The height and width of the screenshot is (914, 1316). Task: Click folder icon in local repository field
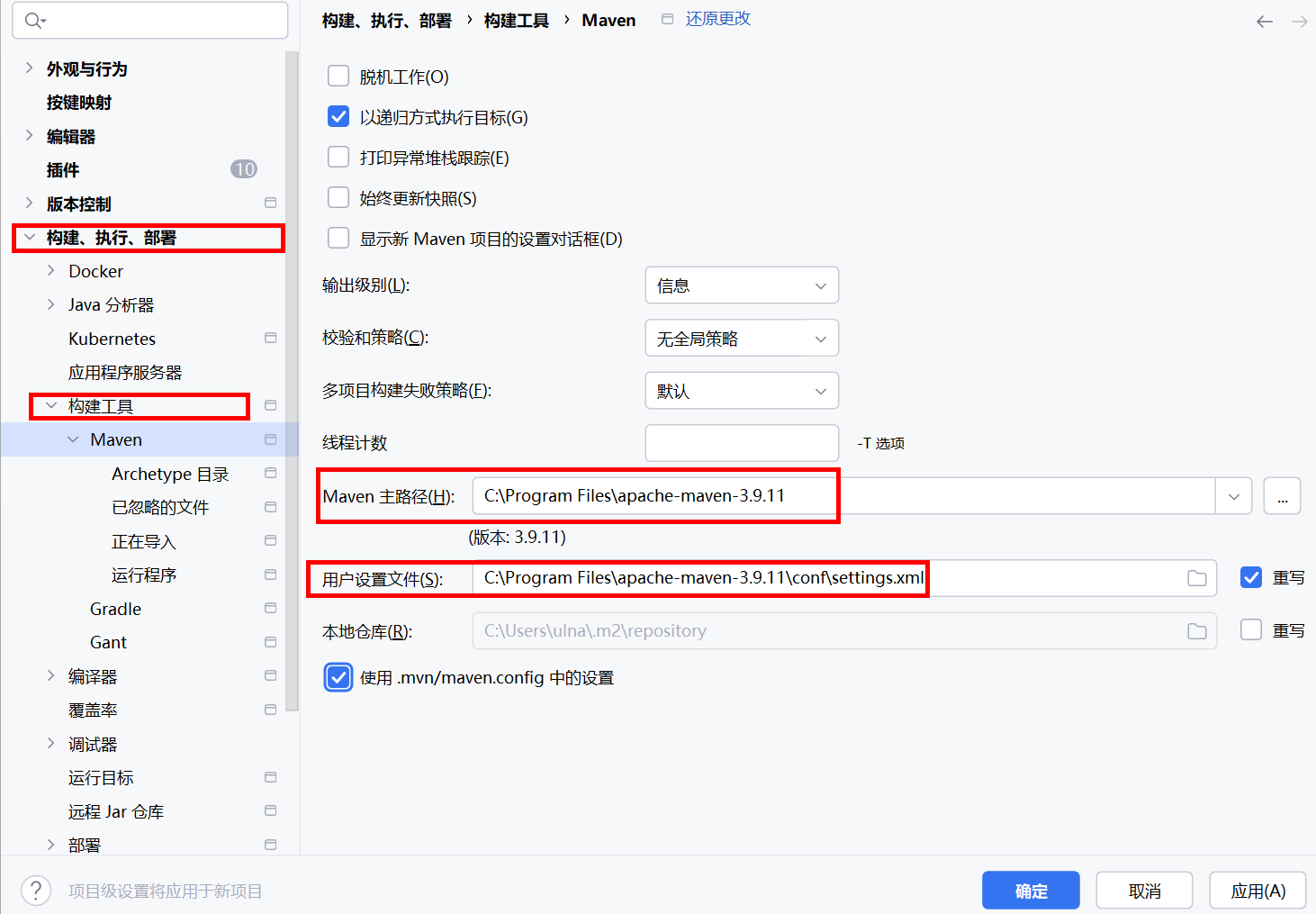(x=1196, y=631)
